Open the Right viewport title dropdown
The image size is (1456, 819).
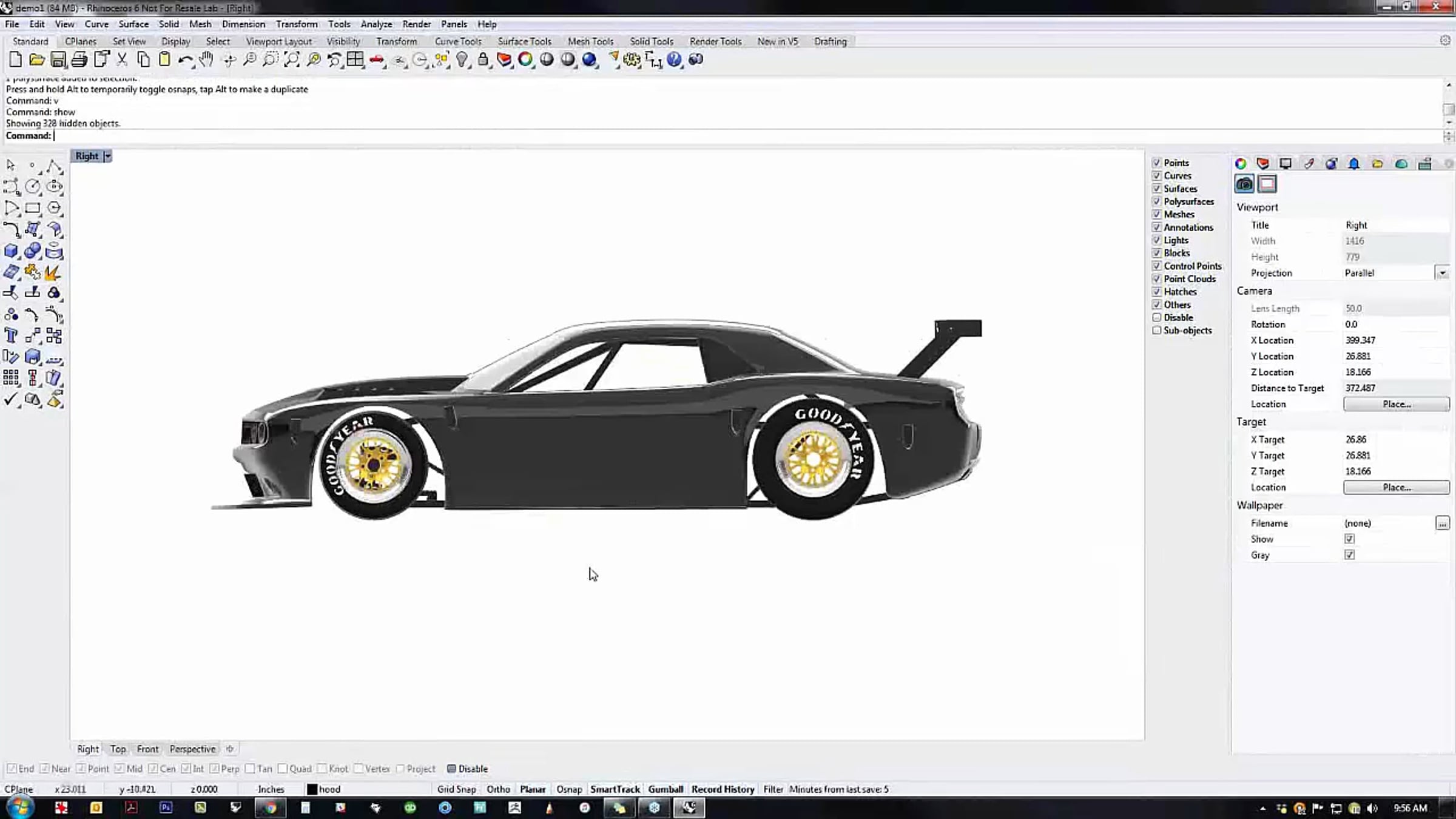[x=107, y=156]
